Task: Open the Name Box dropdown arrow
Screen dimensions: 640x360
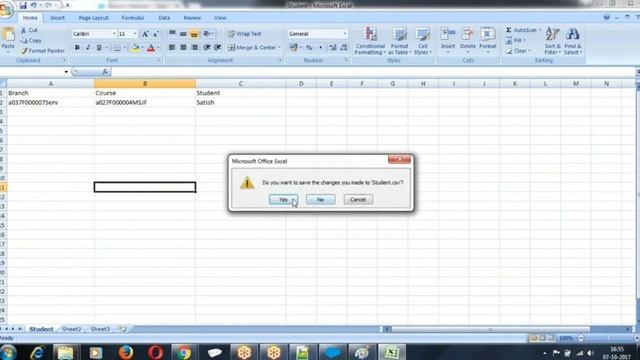Action: [x=66, y=72]
